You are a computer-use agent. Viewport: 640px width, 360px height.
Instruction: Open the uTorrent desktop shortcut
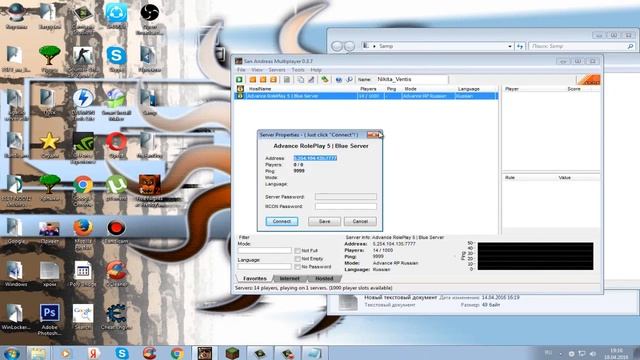click(116, 188)
